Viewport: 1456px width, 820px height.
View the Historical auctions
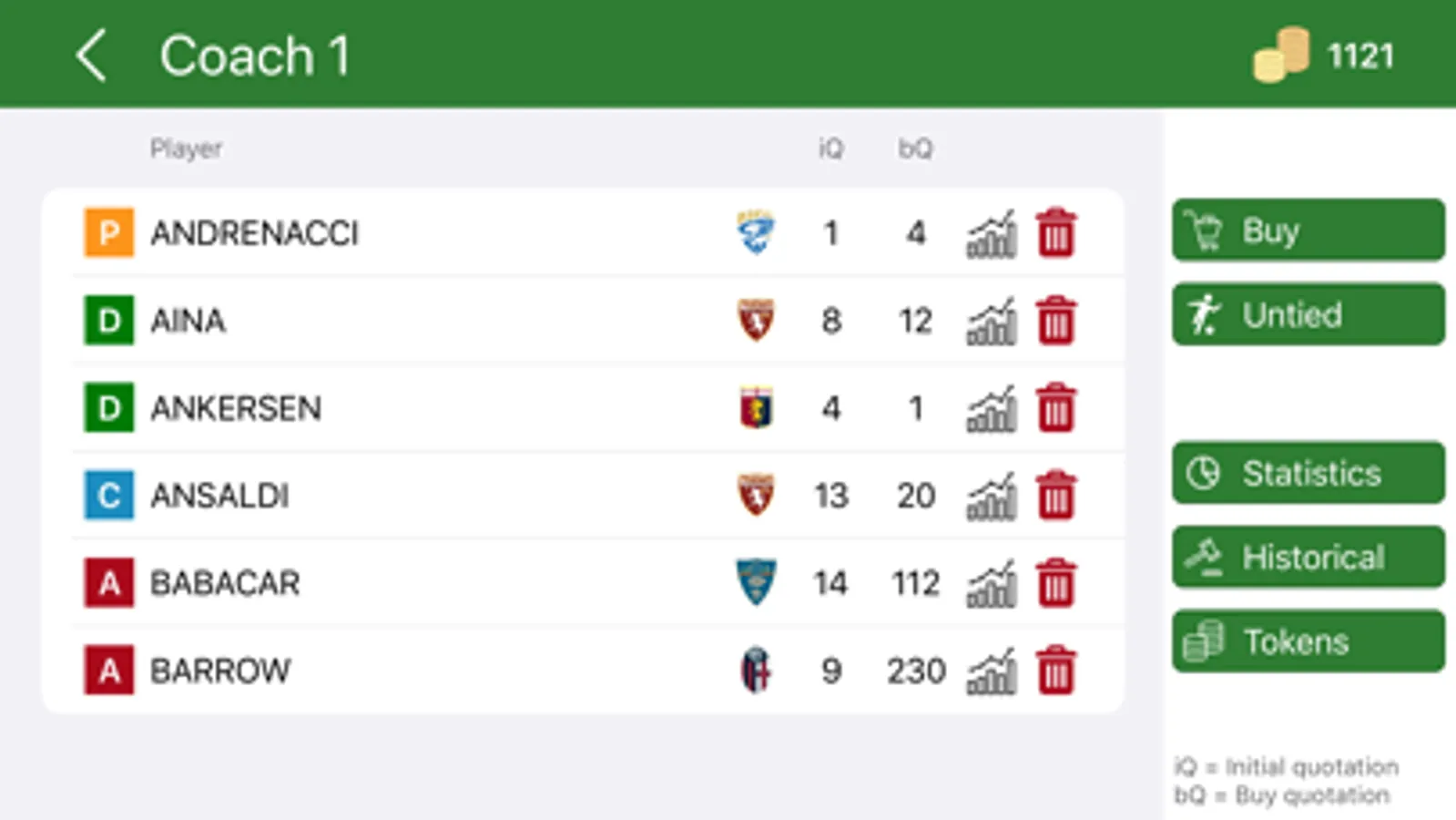click(x=1308, y=557)
